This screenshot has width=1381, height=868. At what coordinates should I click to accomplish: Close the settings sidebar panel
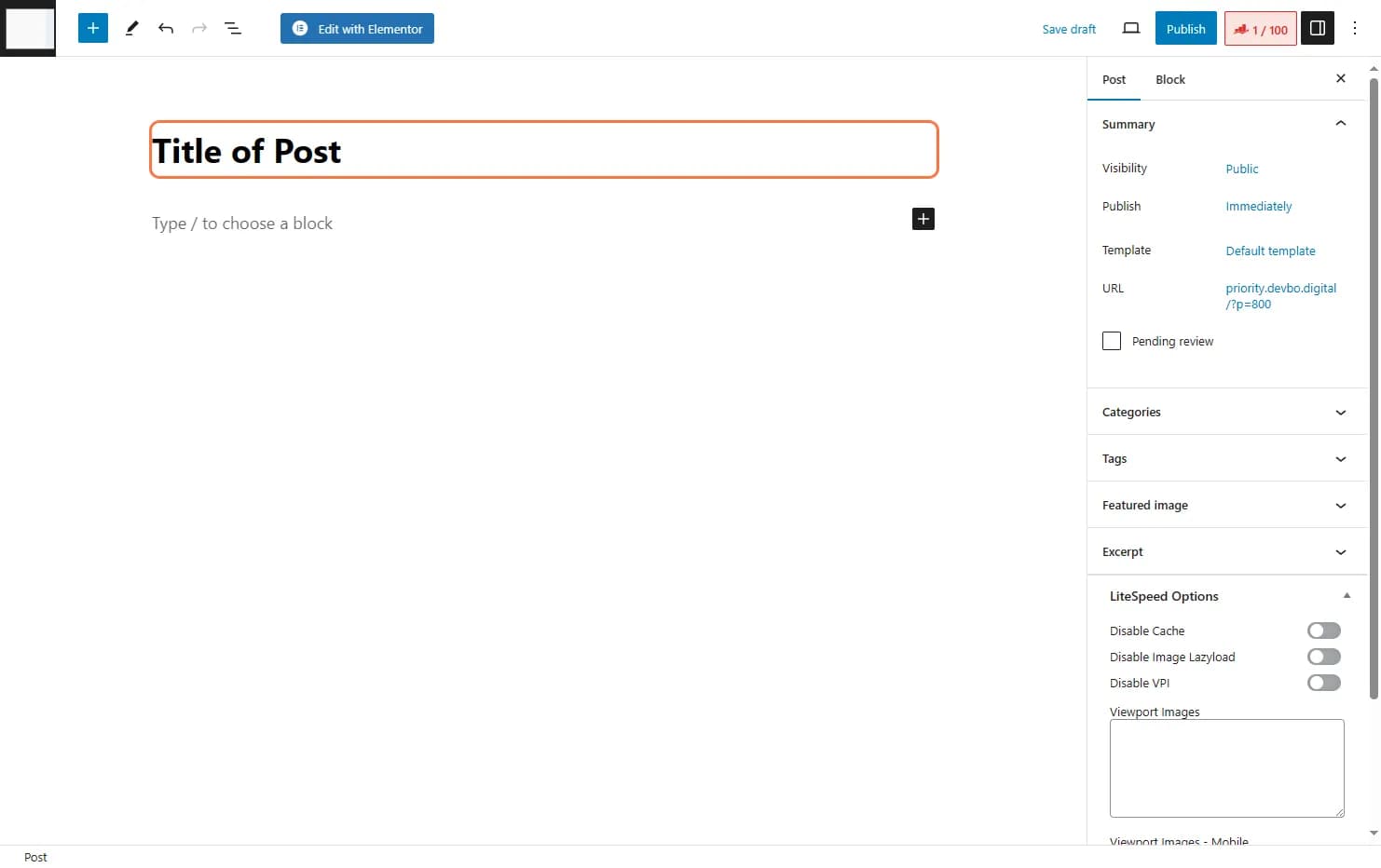click(x=1341, y=78)
